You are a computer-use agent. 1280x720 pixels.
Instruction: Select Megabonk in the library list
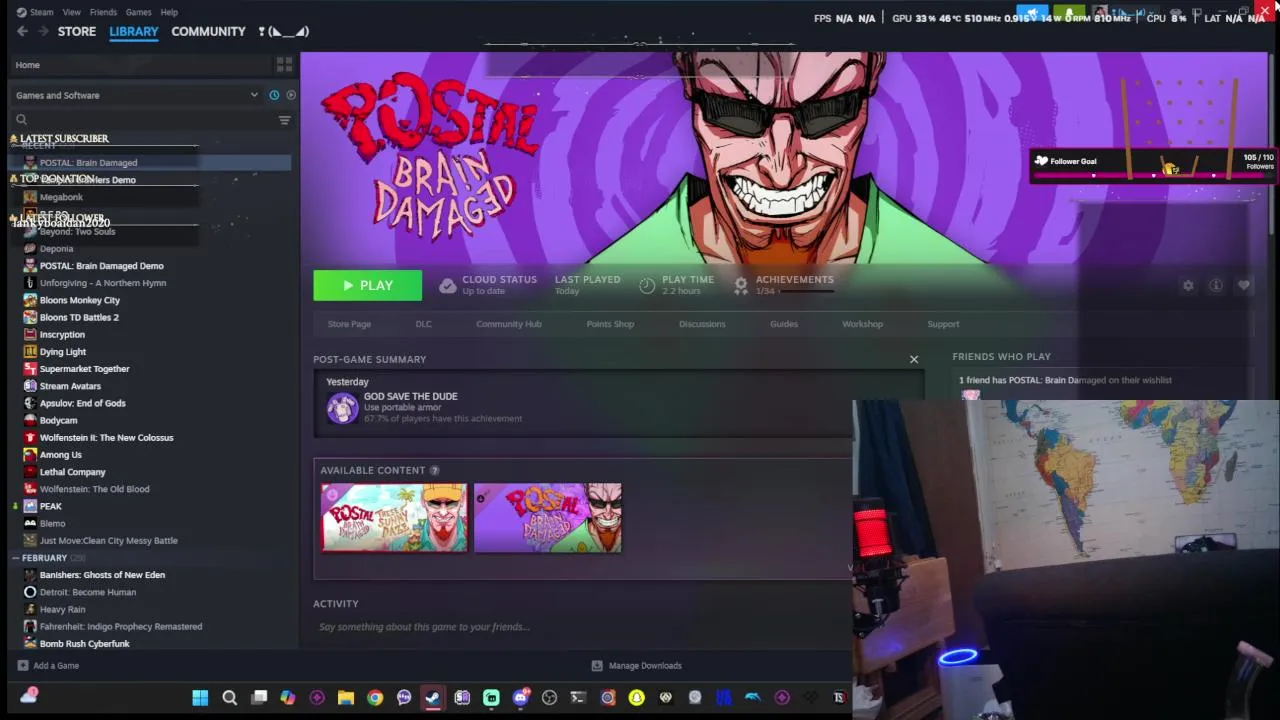61,197
